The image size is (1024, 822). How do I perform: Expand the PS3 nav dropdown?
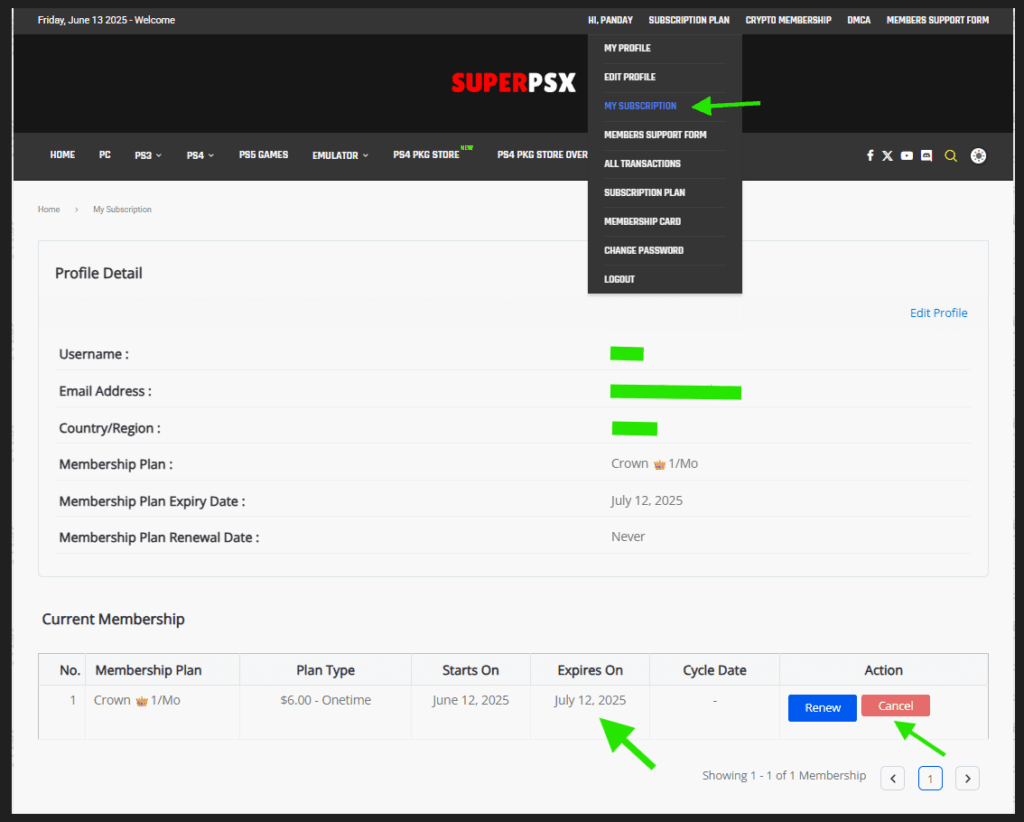pyautogui.click(x=148, y=155)
